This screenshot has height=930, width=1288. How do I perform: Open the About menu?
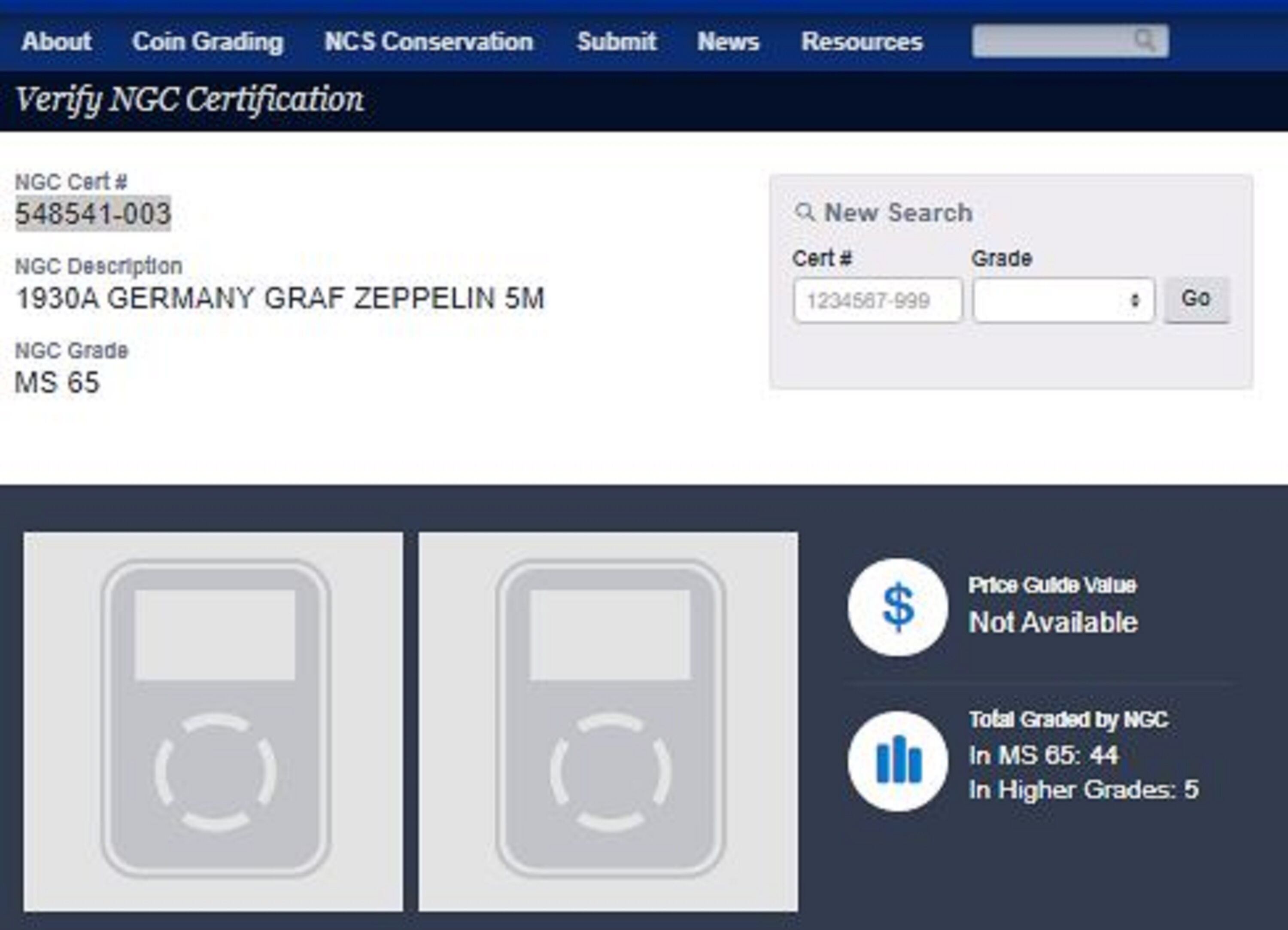click(x=56, y=41)
